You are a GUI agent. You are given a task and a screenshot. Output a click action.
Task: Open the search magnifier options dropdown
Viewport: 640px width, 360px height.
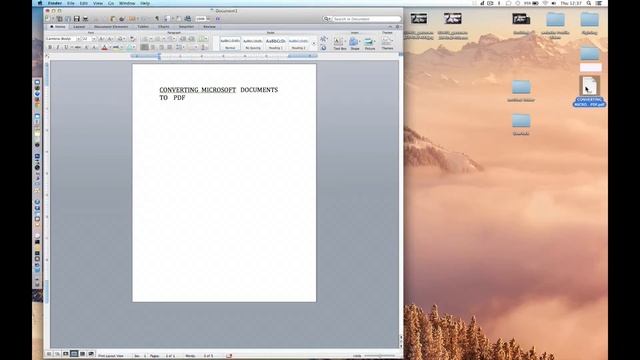coord(327,19)
